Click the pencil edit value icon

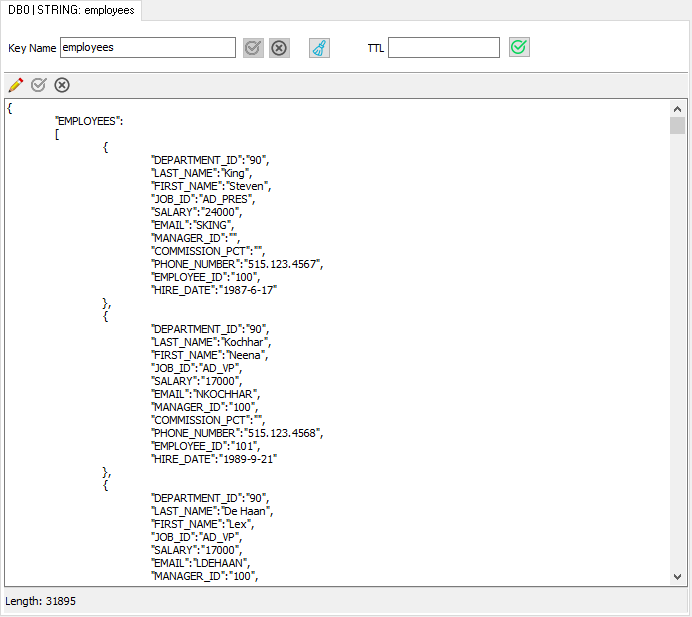click(x=15, y=85)
